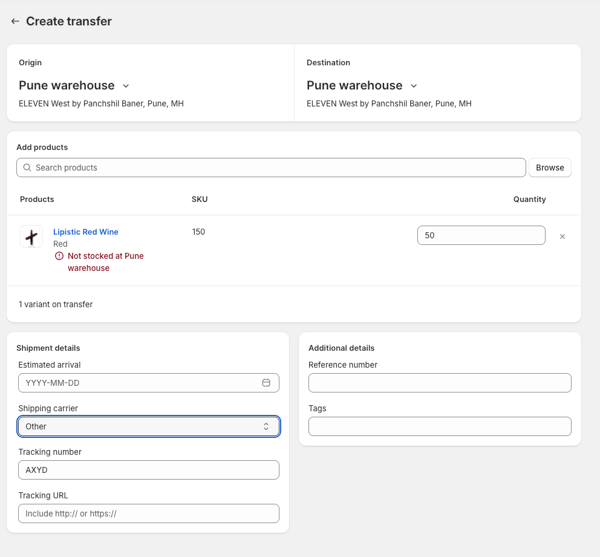Image resolution: width=600 pixels, height=557 pixels.
Task: Click the warning icon next to Not stocked
Action: (x=59, y=256)
